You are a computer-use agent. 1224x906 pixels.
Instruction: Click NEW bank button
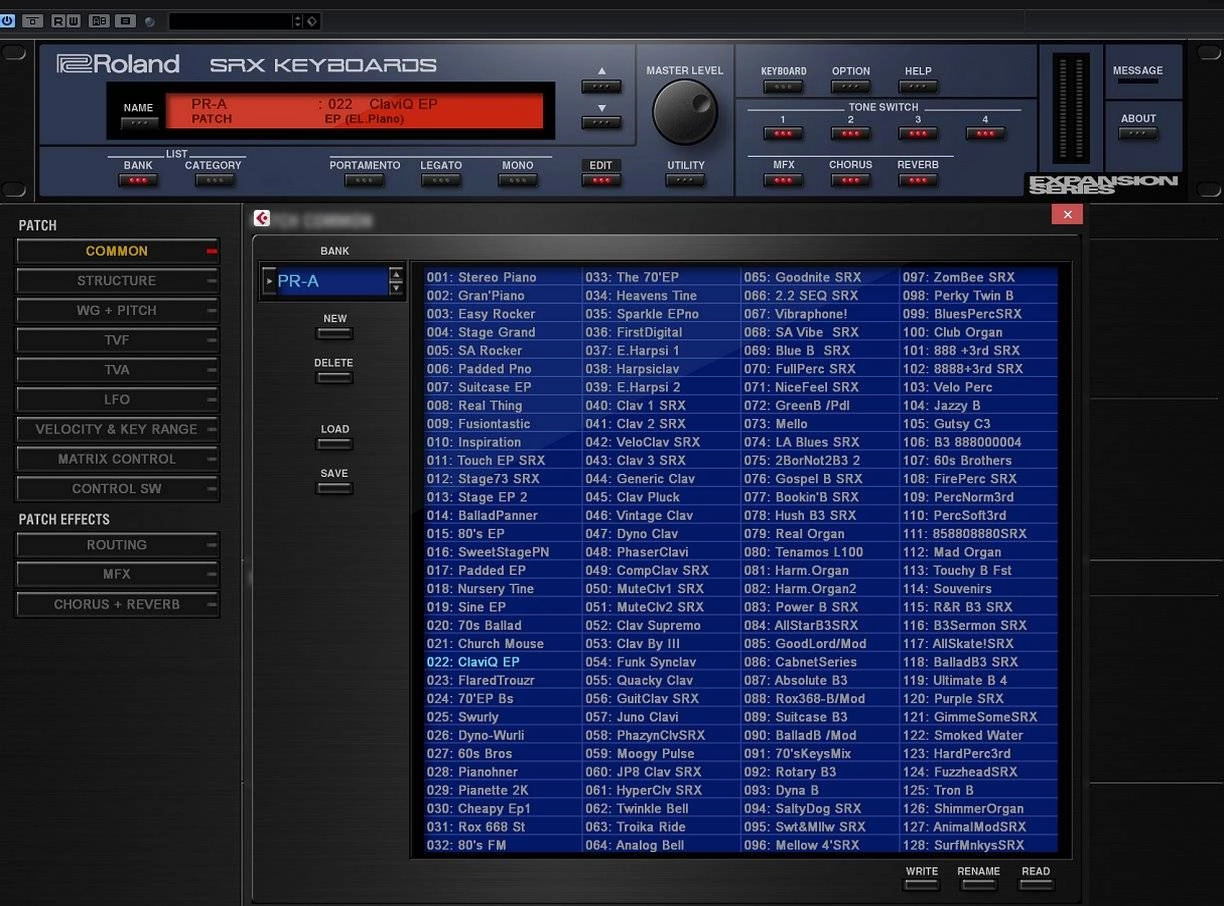coord(335,333)
